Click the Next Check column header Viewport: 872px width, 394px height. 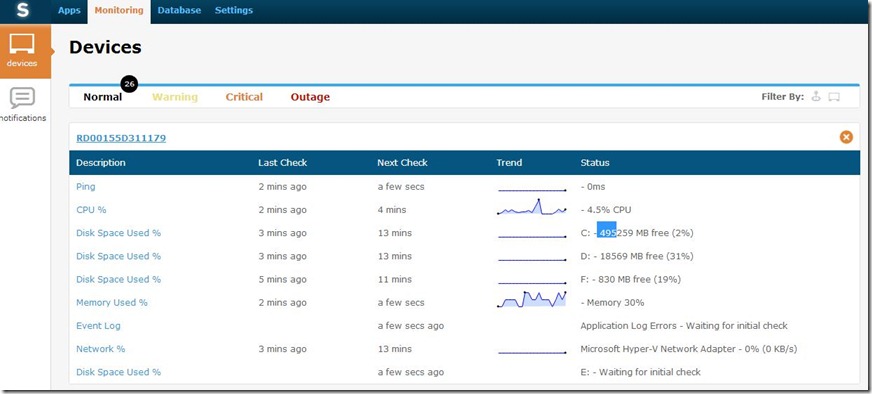pyautogui.click(x=403, y=163)
